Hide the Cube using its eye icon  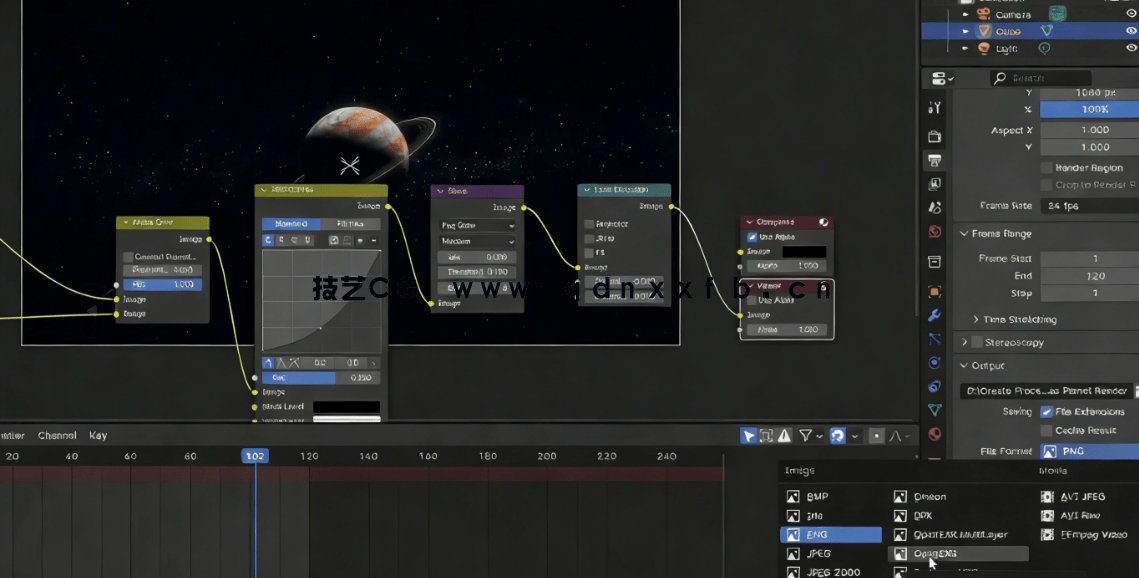[x=1131, y=31]
